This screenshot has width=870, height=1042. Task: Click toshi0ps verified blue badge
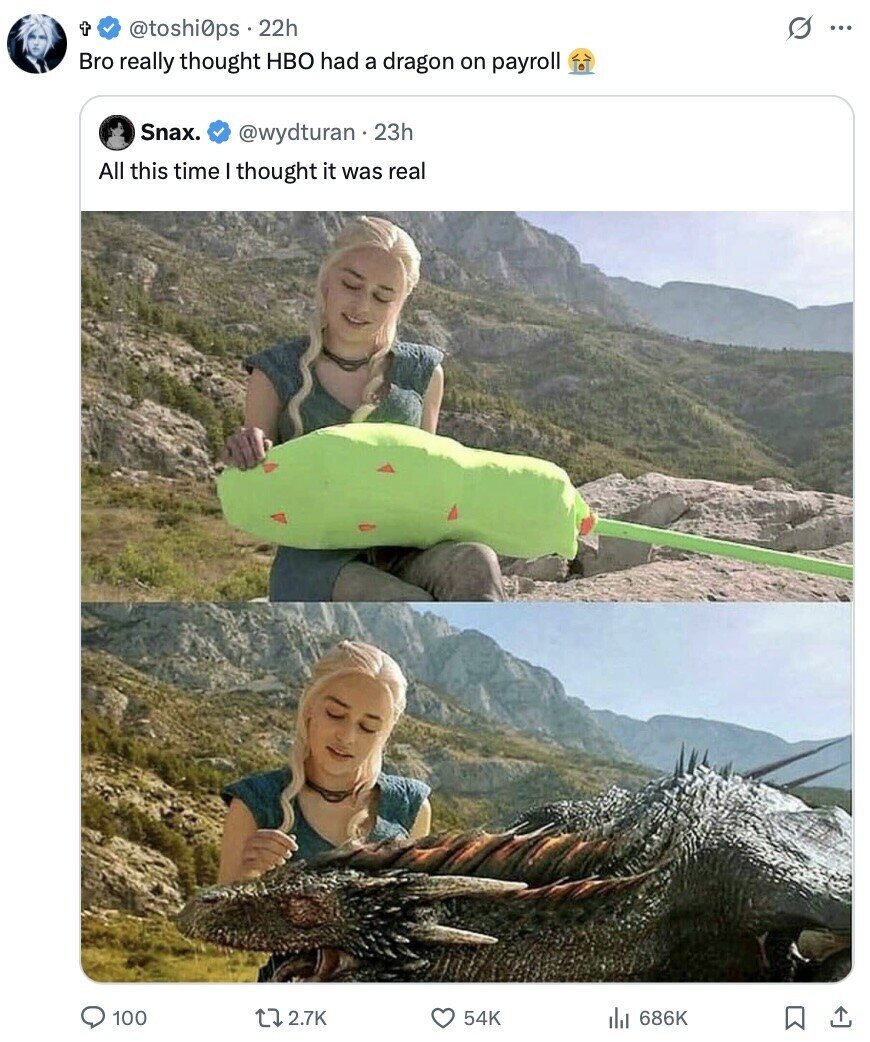110,28
